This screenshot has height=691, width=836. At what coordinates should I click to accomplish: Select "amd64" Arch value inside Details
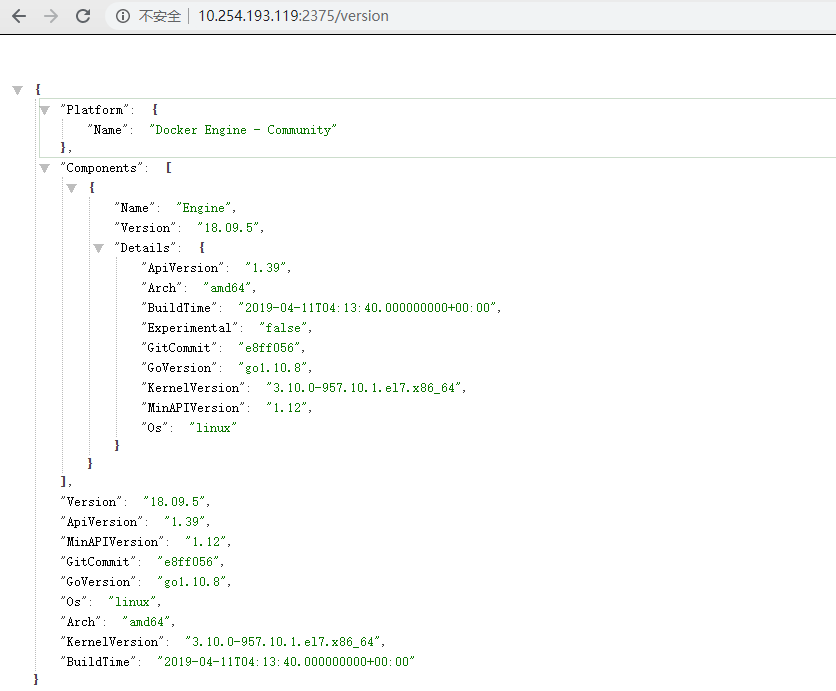227,288
